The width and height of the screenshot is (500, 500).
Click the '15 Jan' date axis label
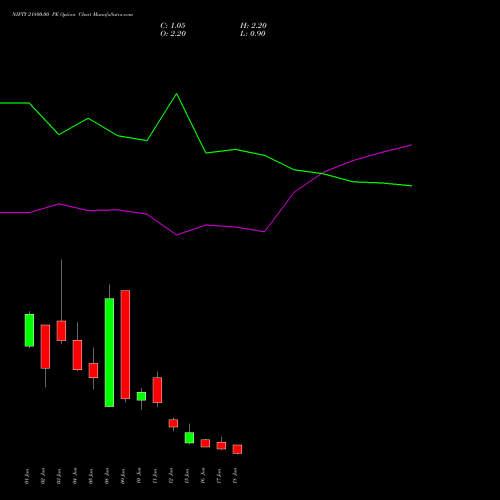[187, 476]
